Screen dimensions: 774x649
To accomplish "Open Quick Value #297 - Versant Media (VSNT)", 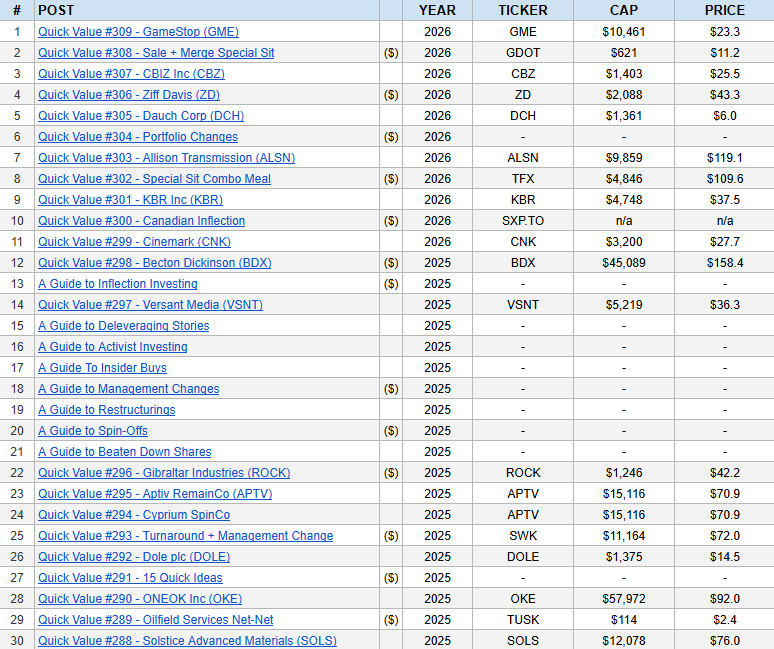I will tap(151, 305).
